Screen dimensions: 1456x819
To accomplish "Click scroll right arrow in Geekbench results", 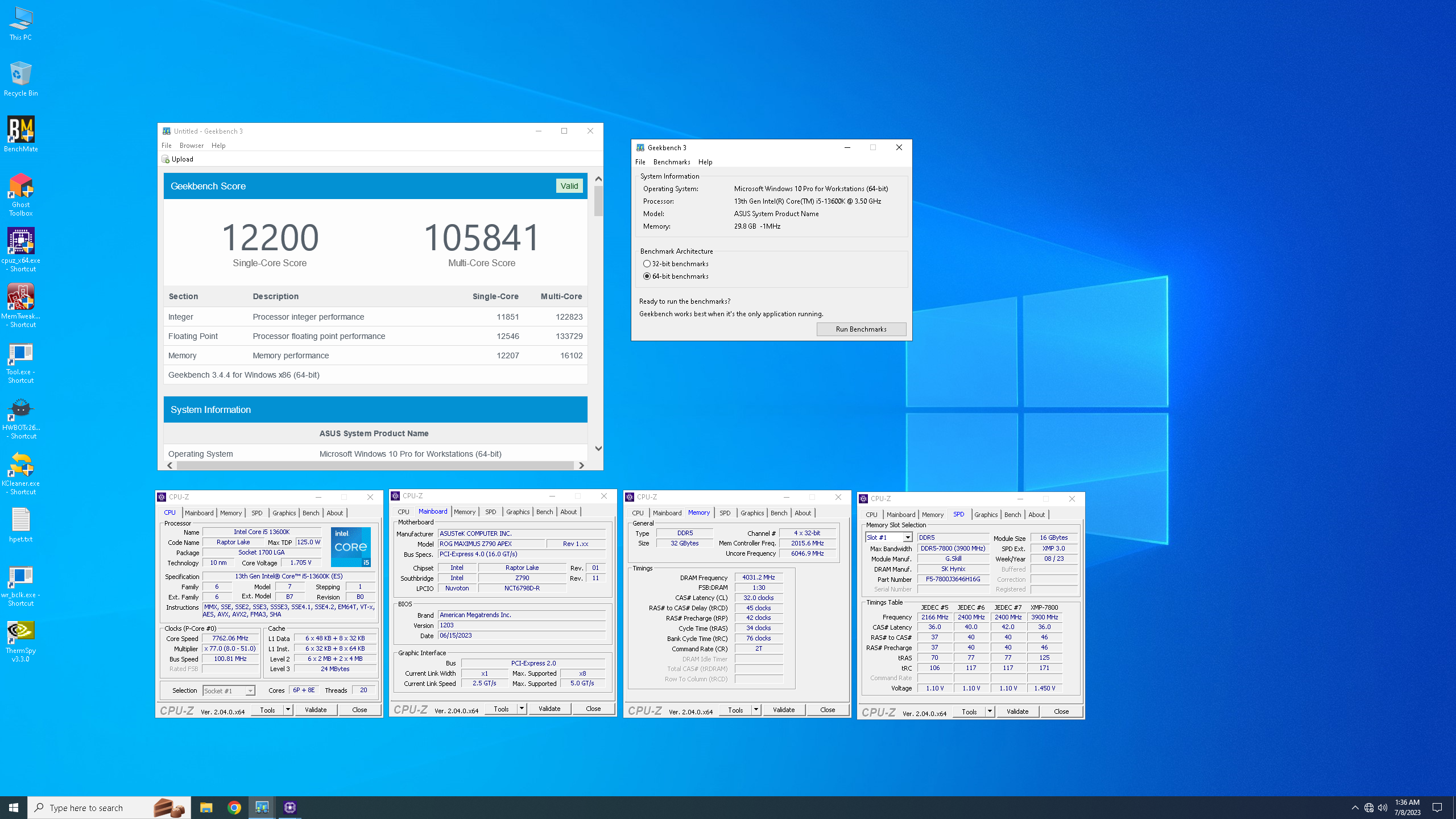I will (x=581, y=465).
